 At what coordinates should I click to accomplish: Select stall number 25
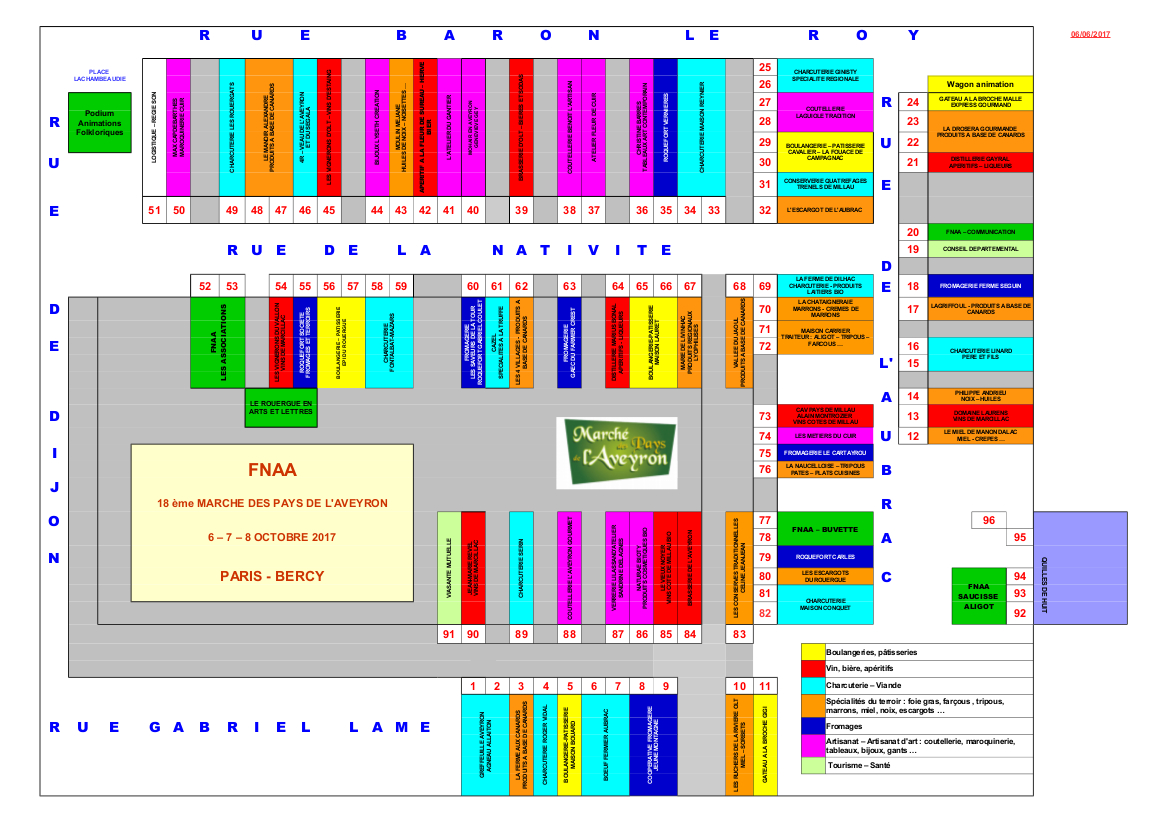pos(765,67)
